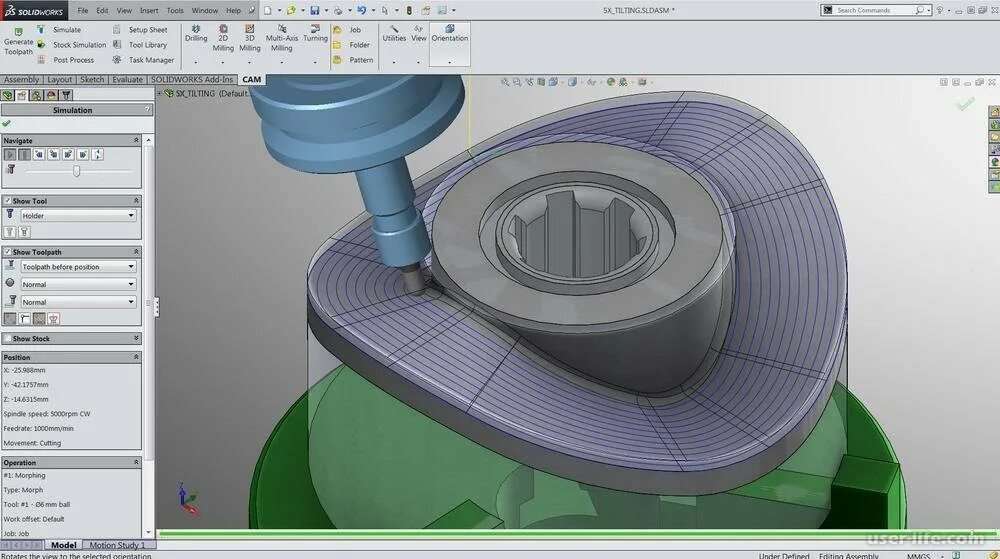The width and height of the screenshot is (1000, 559).
Task: Open the Holder dropdown under Show Tool
Action: 78,215
